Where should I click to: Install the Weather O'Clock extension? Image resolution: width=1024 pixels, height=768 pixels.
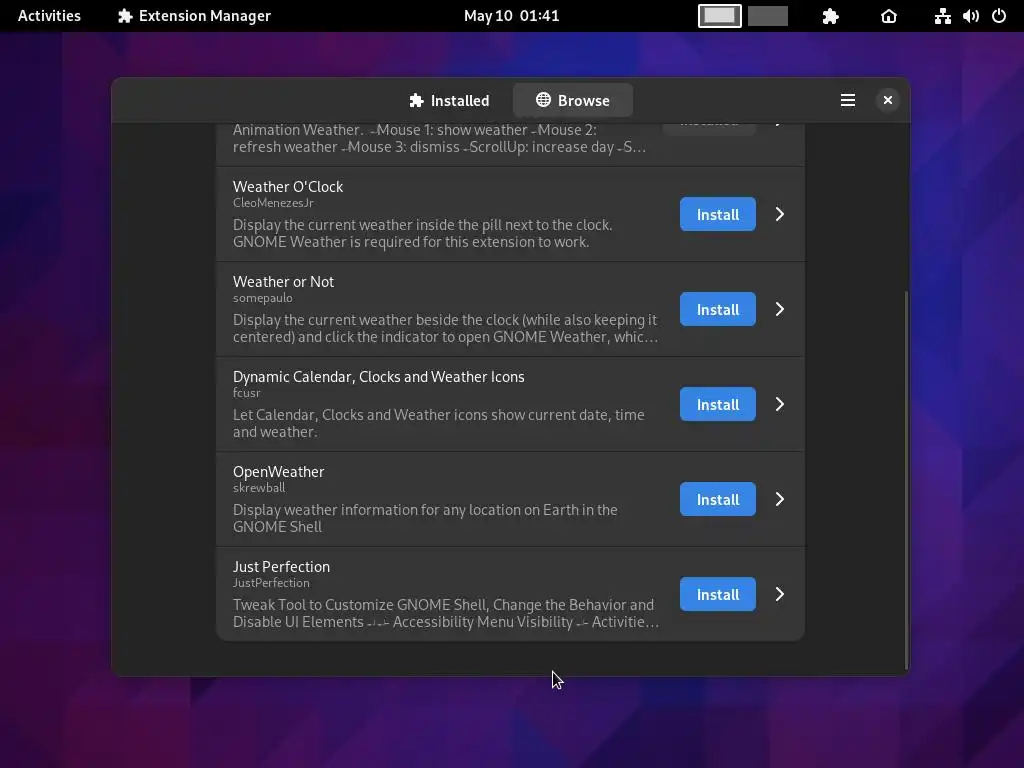[718, 214]
